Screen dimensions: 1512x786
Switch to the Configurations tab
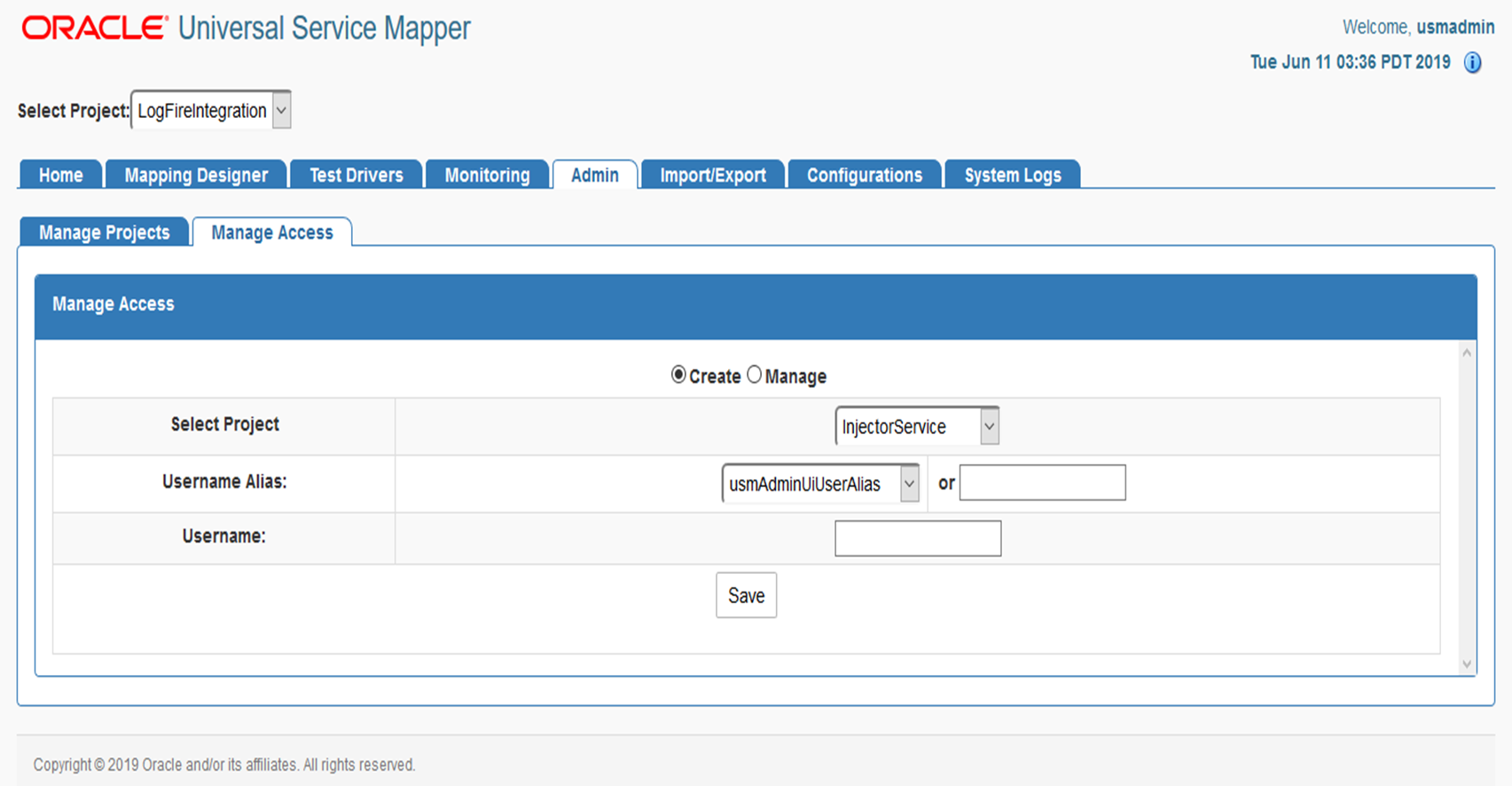click(865, 175)
